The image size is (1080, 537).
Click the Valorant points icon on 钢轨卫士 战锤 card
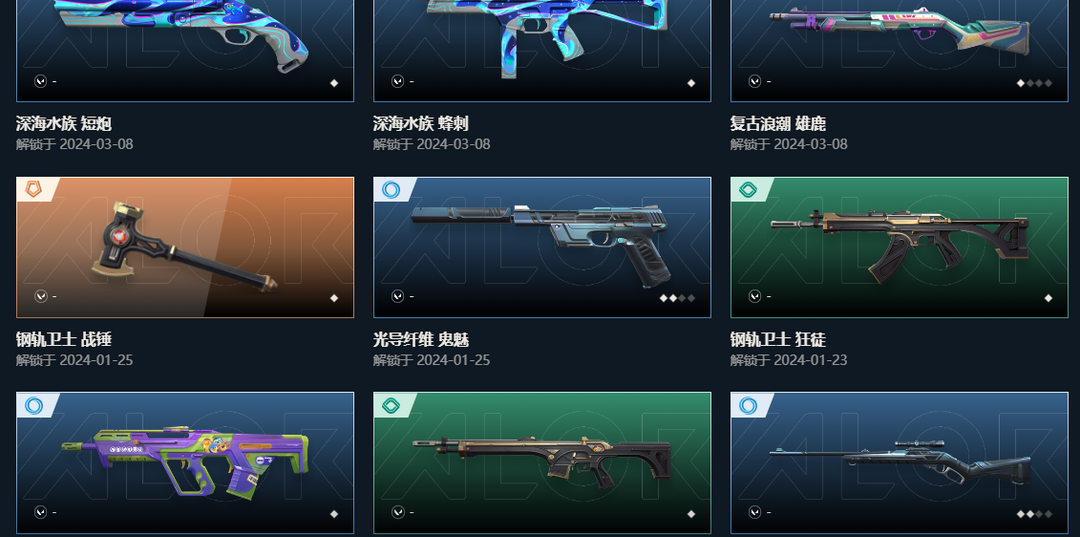click(41, 296)
